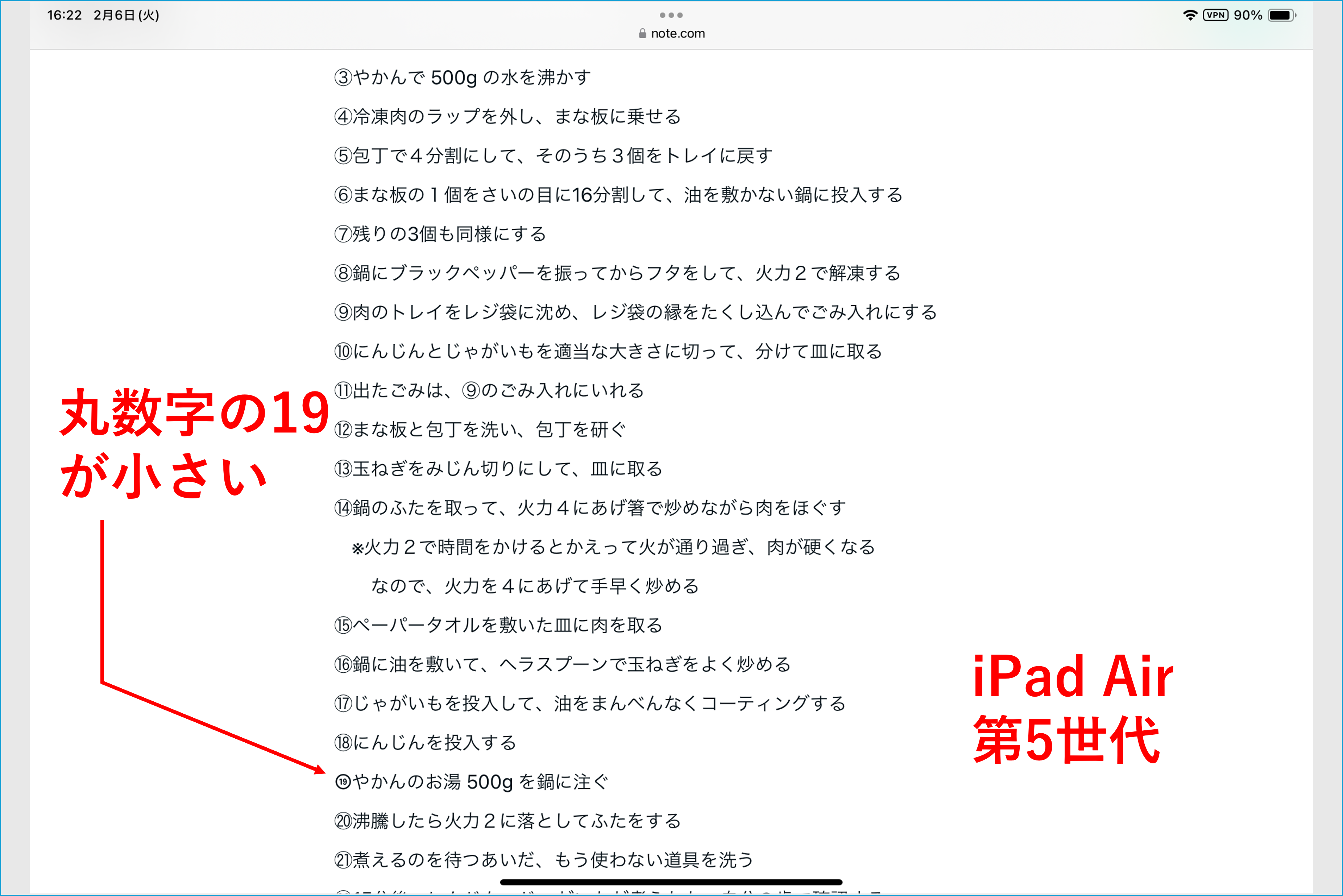Tap the battery icon in status bar

[1281, 16]
